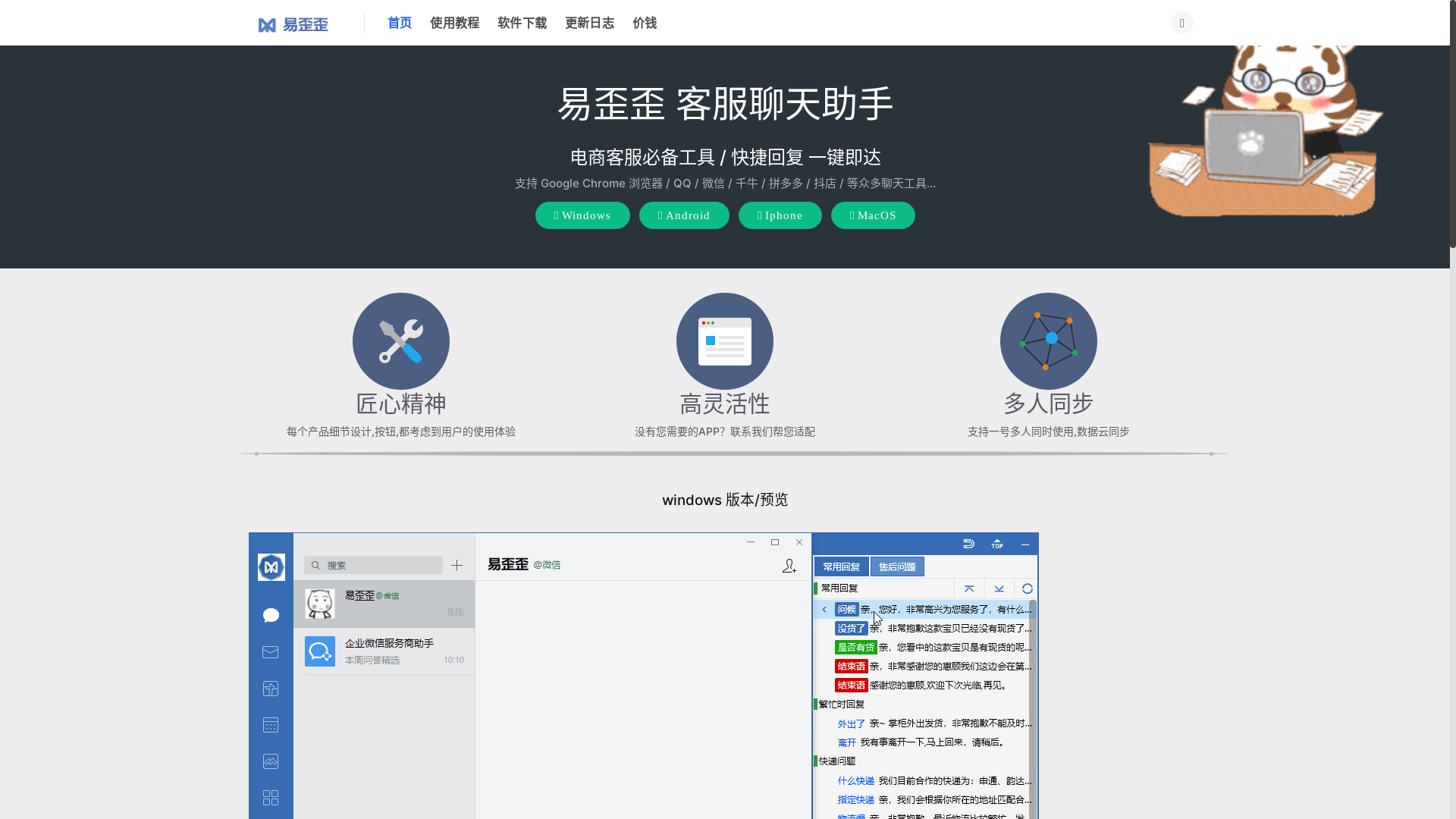Click the left chevron beside 问候 row
The image size is (1456, 819).
824,610
